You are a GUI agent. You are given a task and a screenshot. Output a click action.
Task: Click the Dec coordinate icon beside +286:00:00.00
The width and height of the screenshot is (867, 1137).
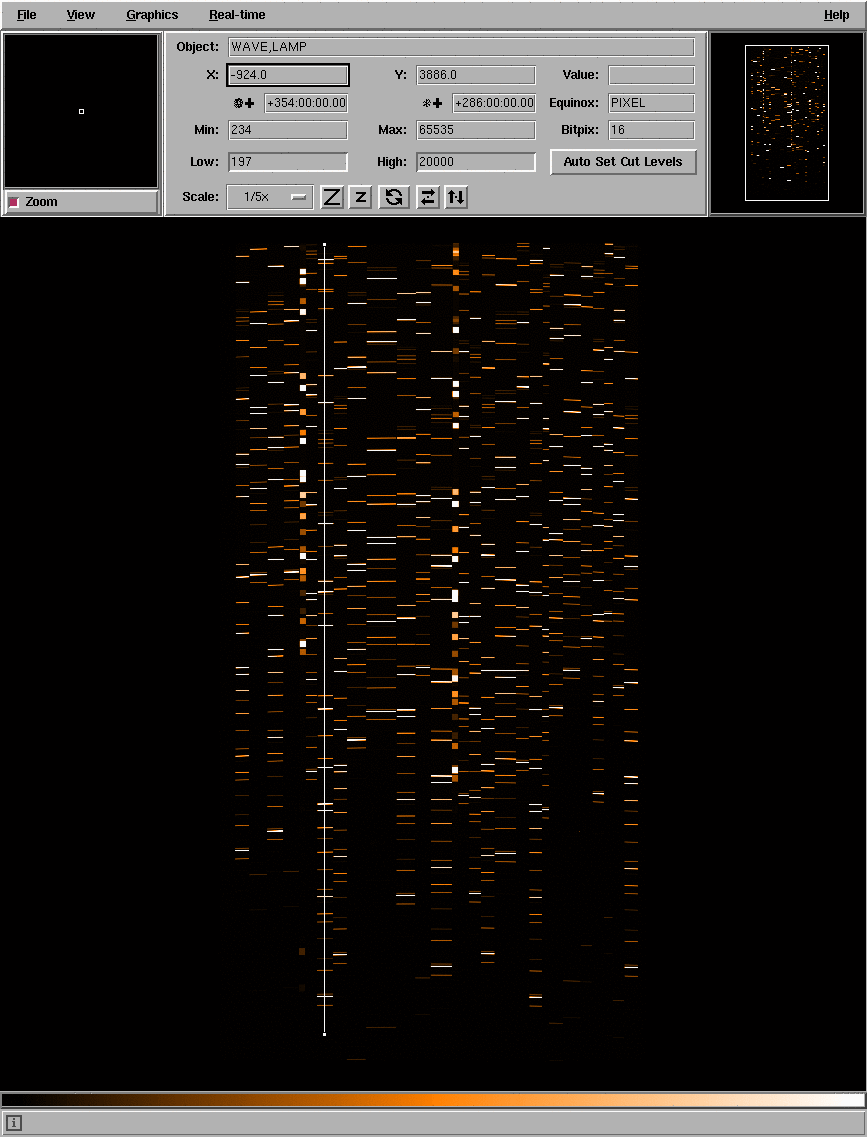(x=432, y=103)
